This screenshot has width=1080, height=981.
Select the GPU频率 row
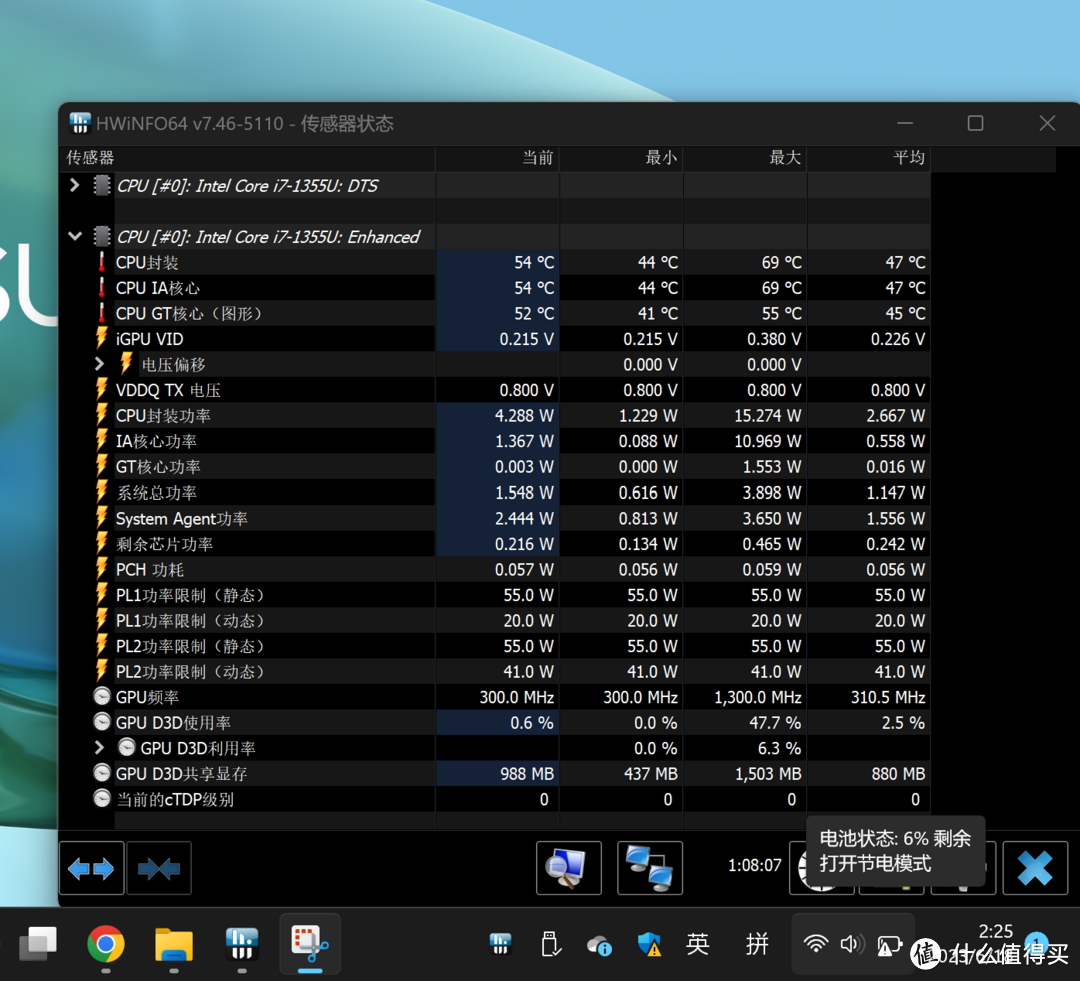pyautogui.click(x=495, y=696)
